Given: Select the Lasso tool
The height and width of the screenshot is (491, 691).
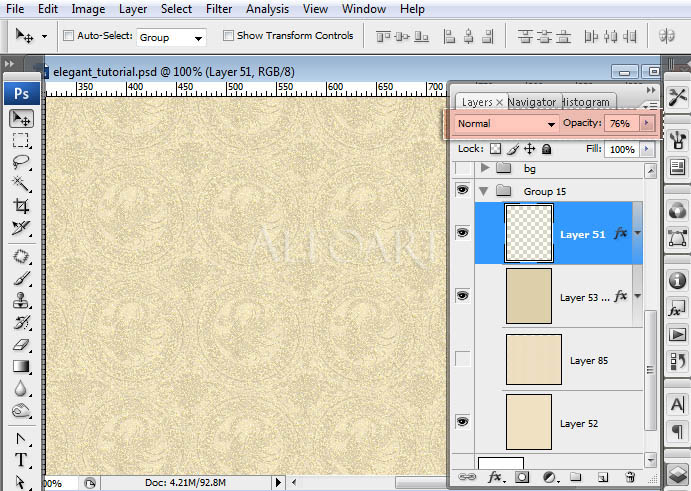Looking at the screenshot, I should coord(20,162).
